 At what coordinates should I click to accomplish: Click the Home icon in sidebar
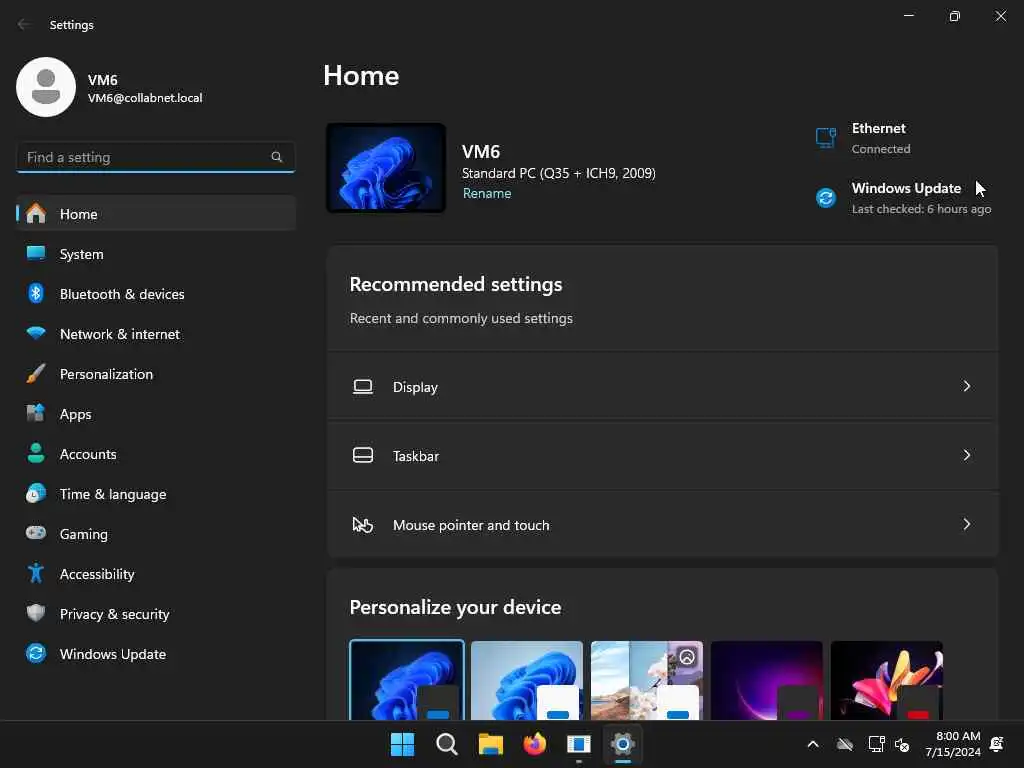pos(36,214)
